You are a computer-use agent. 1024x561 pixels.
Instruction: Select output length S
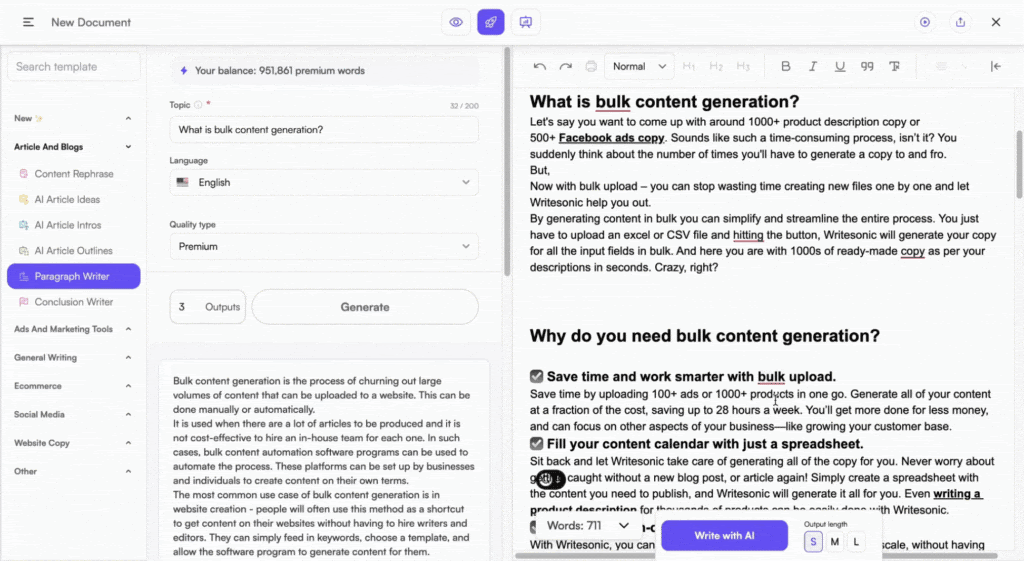point(813,541)
